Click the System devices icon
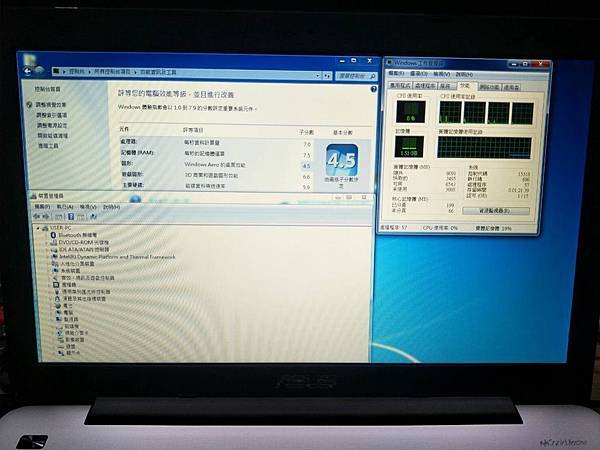The height and width of the screenshot is (450, 600). pyautogui.click(x=56, y=271)
